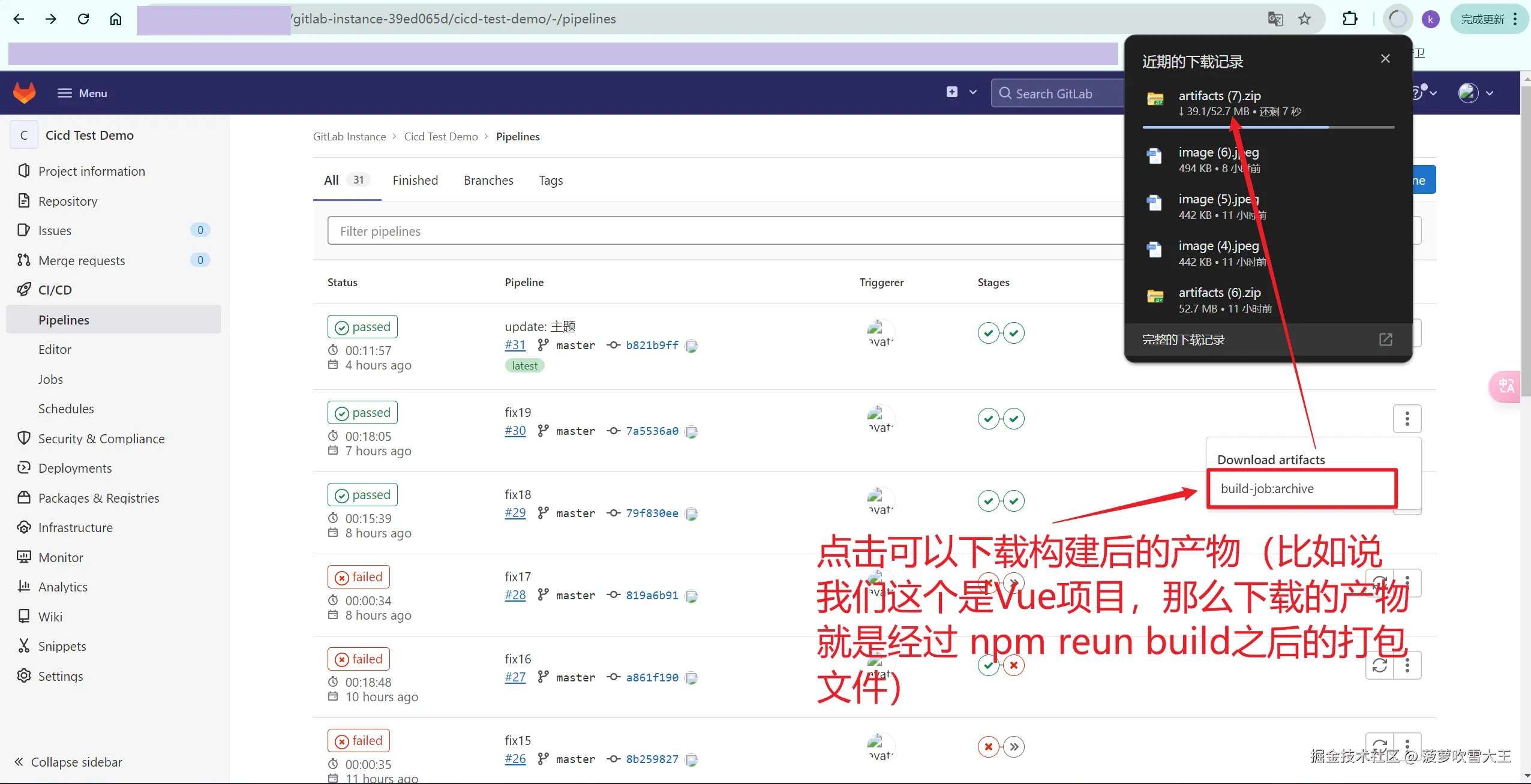The image size is (1531, 784).
Task: Bookmark the page with the star icon
Action: tap(1305, 19)
